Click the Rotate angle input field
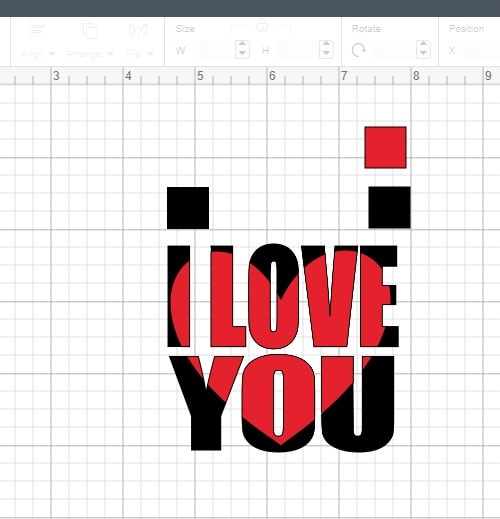The image size is (500, 519). 395,50
